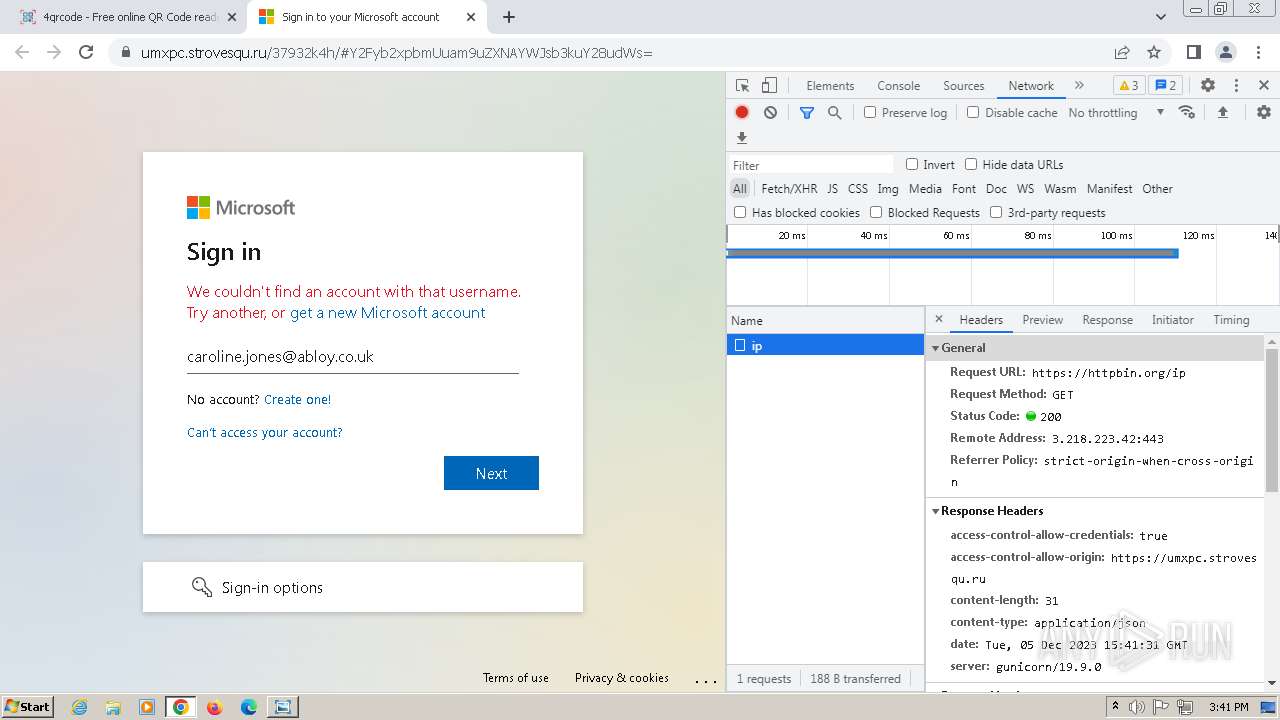Open tab search dropdown arrow
The height and width of the screenshot is (720, 1280).
tap(1161, 17)
